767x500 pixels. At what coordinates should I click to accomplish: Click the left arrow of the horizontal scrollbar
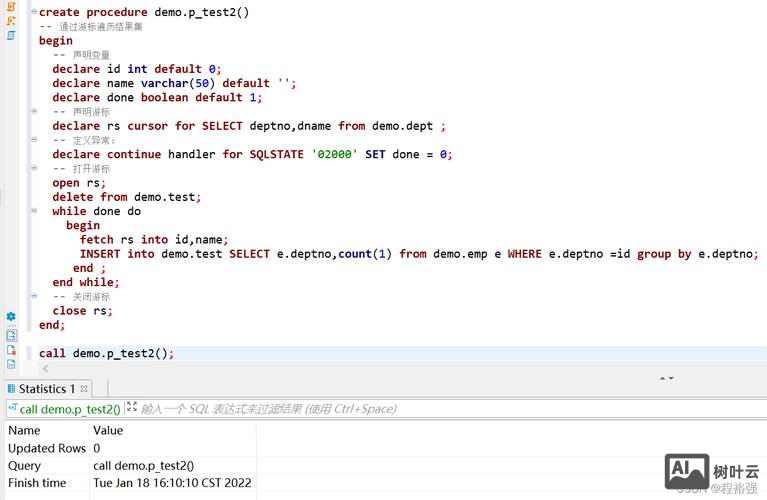click(x=44, y=368)
